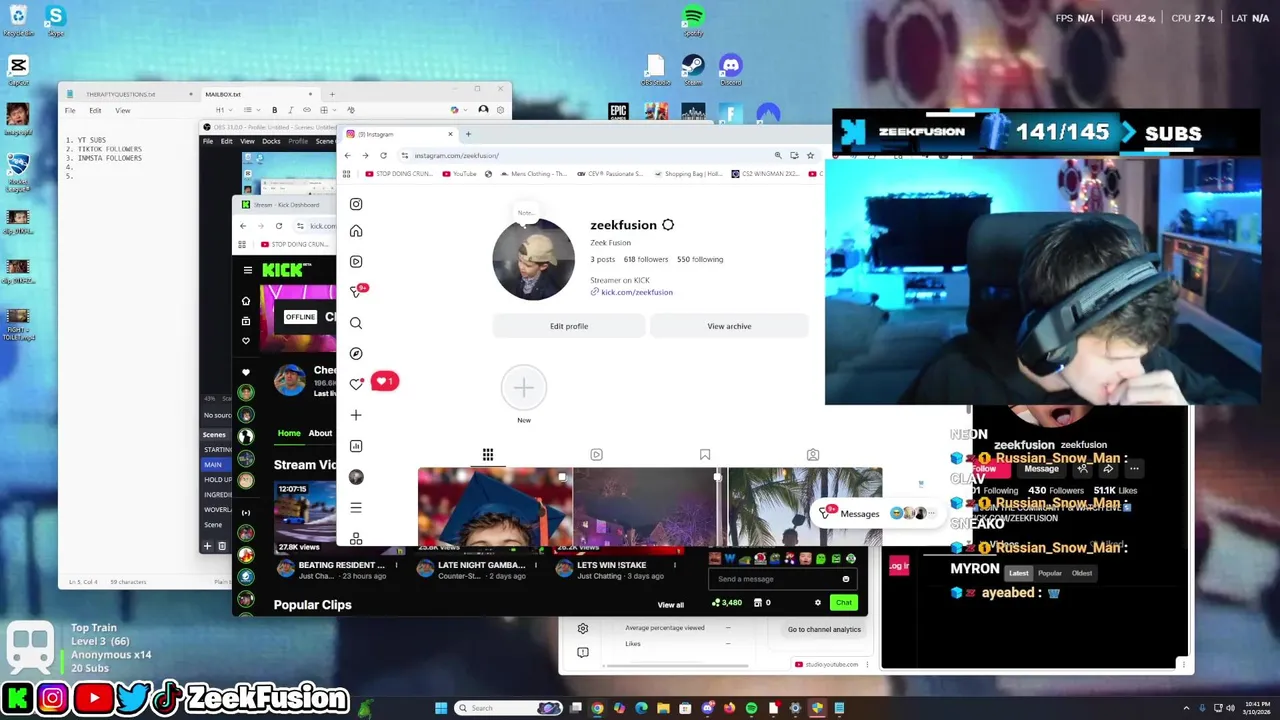Open Skype desktop shortcut

point(55,20)
